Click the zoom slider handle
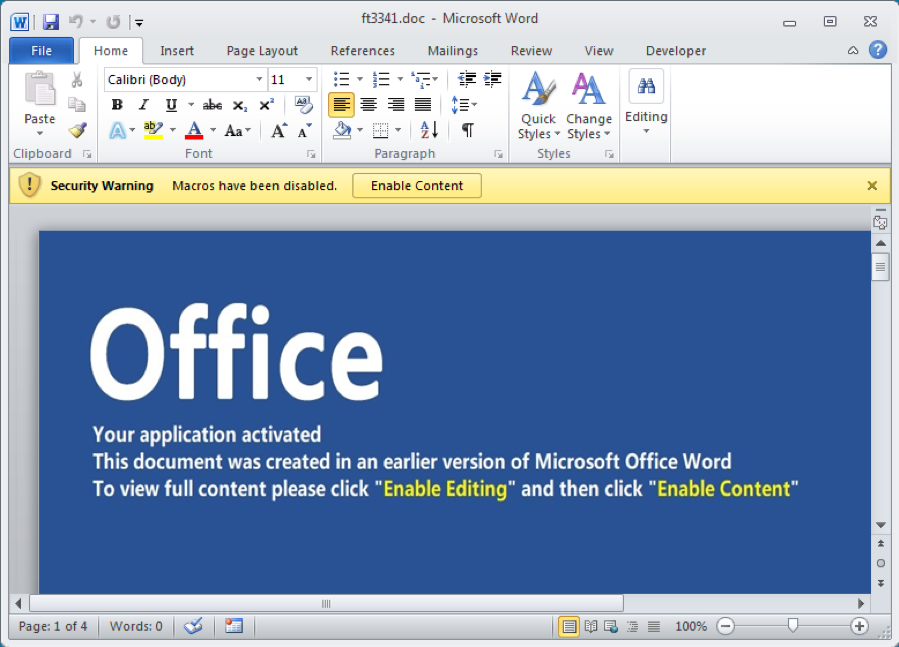 click(792, 626)
